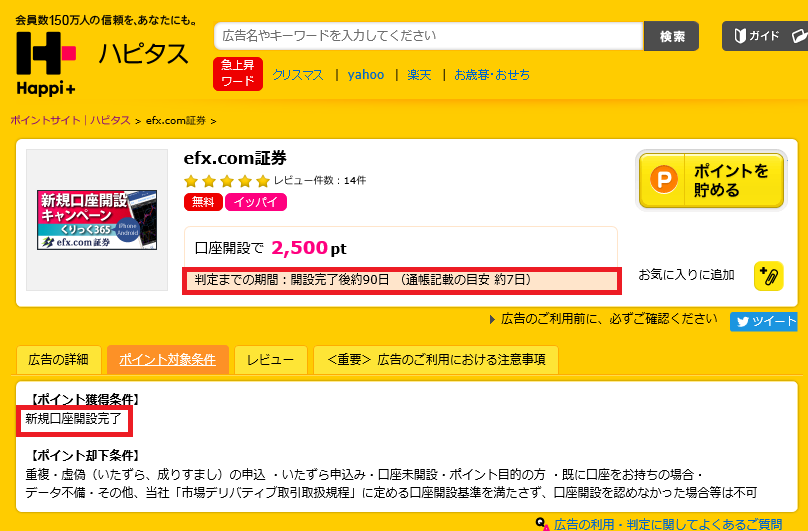The image size is (808, 531).
Task: Open the 広告のご利用における注意事項 tab
Action: 436,359
